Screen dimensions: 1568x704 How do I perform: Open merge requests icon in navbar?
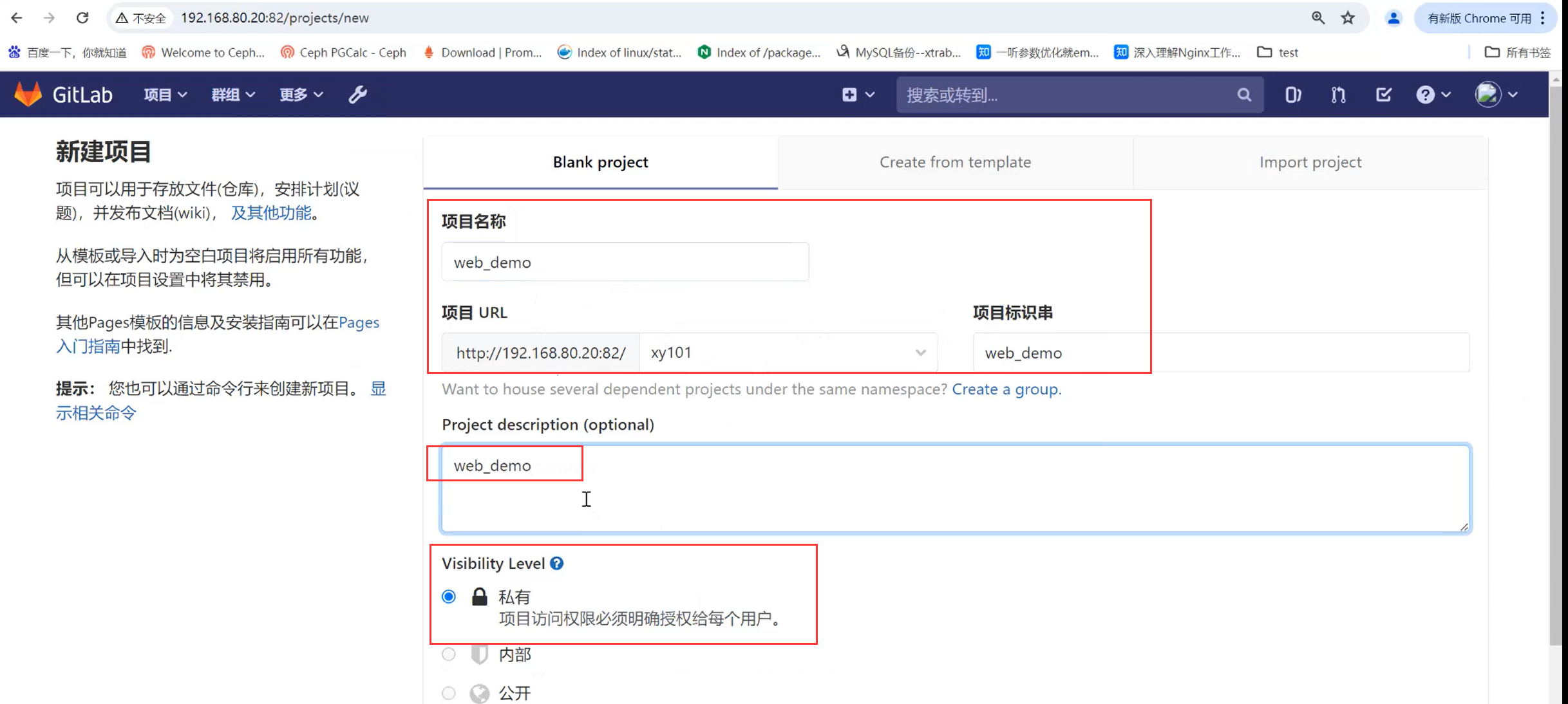[x=1338, y=95]
